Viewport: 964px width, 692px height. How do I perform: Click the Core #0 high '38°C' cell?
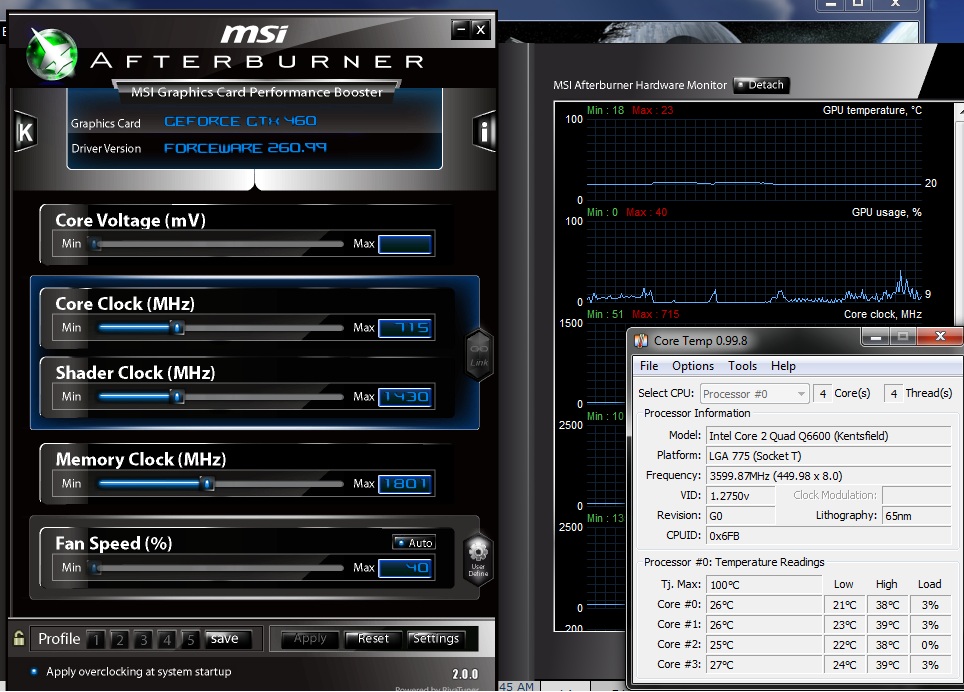point(887,605)
